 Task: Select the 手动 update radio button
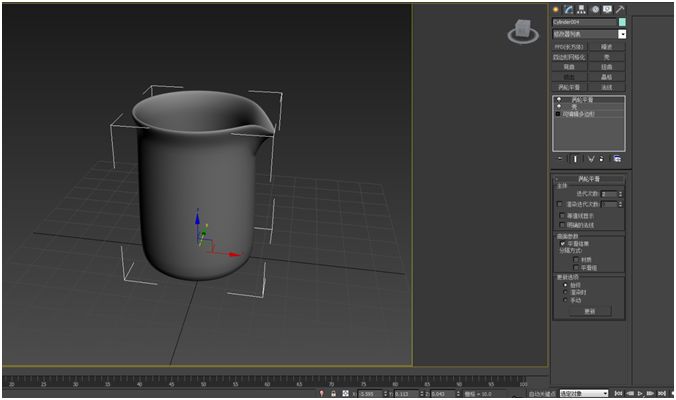pos(565,300)
